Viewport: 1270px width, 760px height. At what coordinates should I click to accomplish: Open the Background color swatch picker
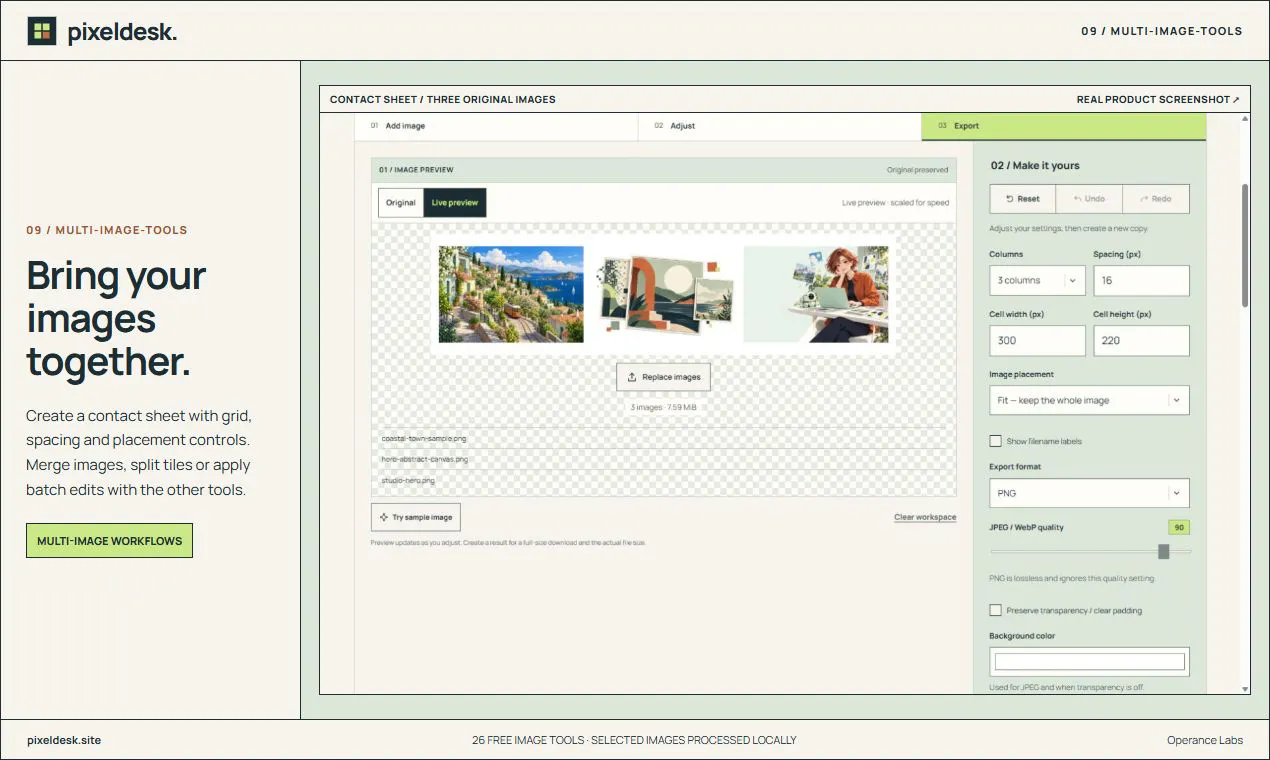[1089, 661]
